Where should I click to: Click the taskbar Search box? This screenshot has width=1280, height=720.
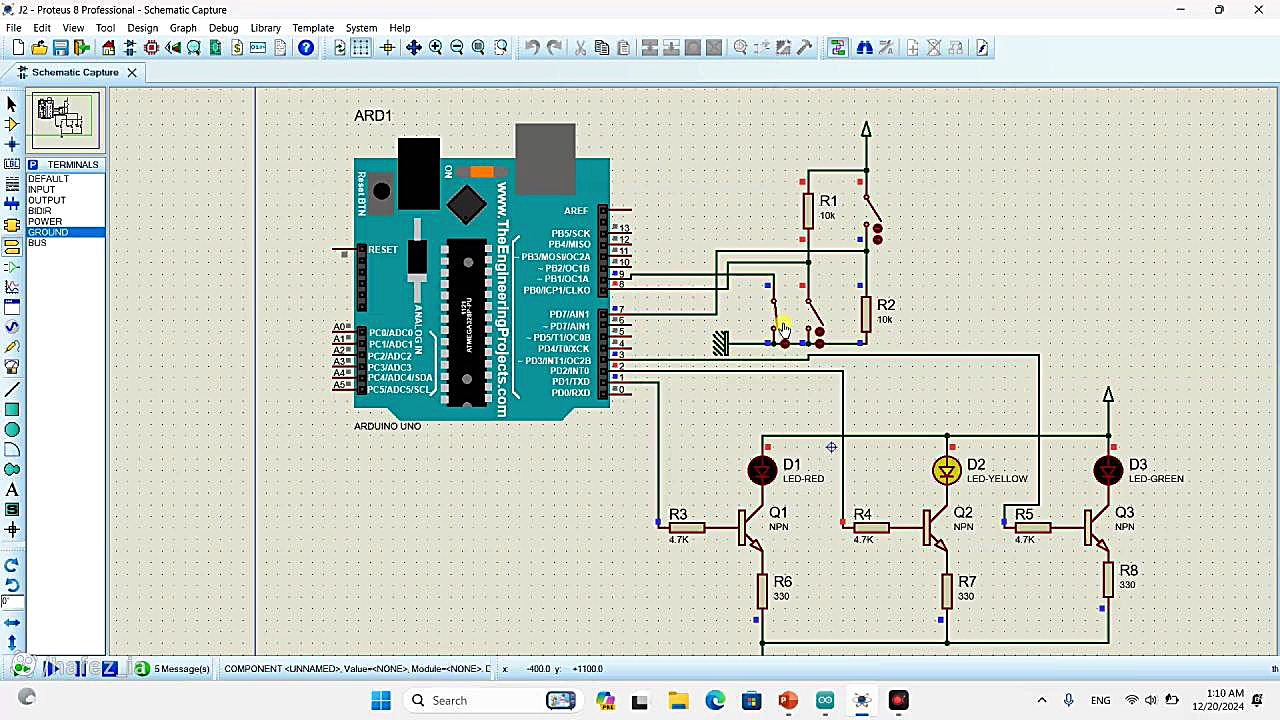[x=490, y=700]
